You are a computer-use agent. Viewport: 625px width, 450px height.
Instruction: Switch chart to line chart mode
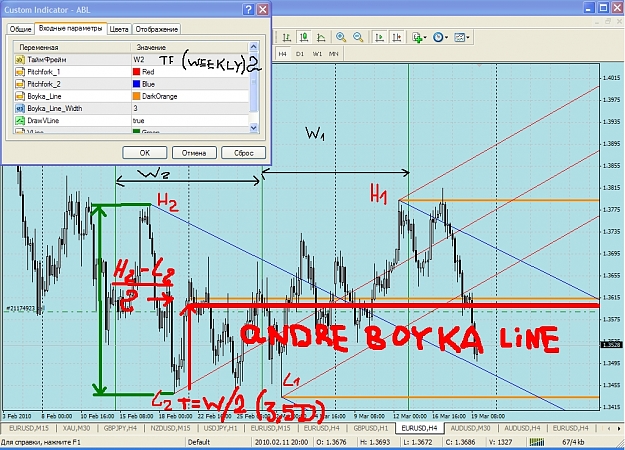(321, 37)
